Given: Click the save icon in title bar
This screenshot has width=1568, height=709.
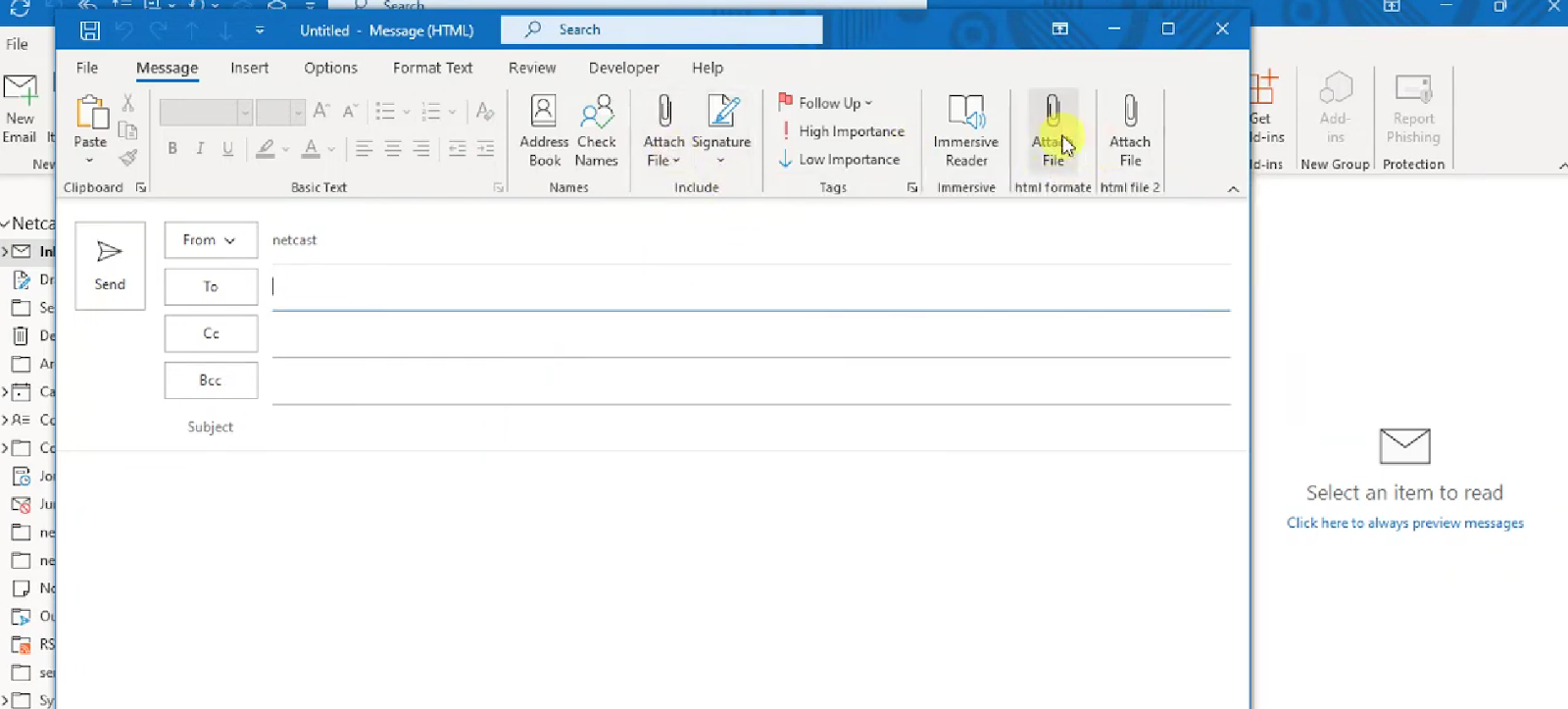Looking at the screenshot, I should click(90, 30).
